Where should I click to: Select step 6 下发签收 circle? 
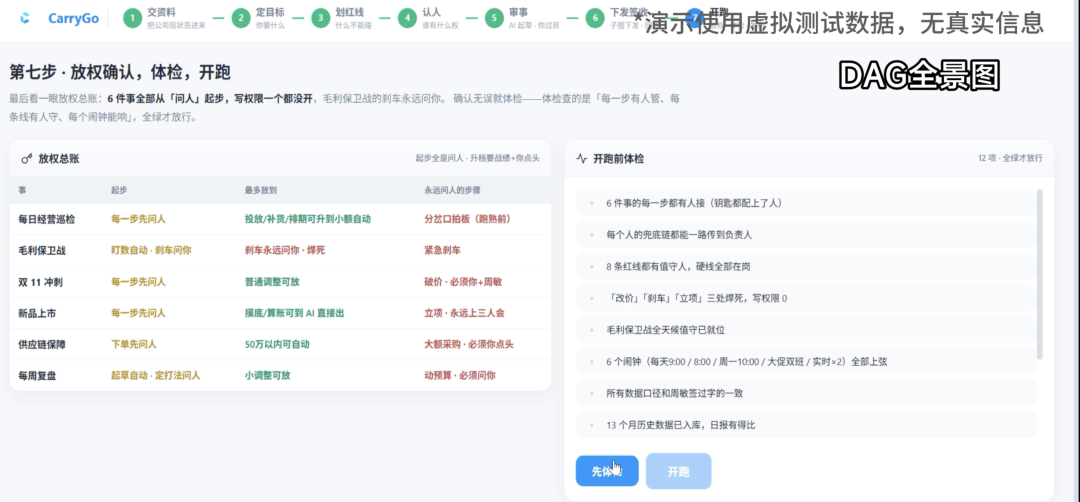tap(595, 19)
